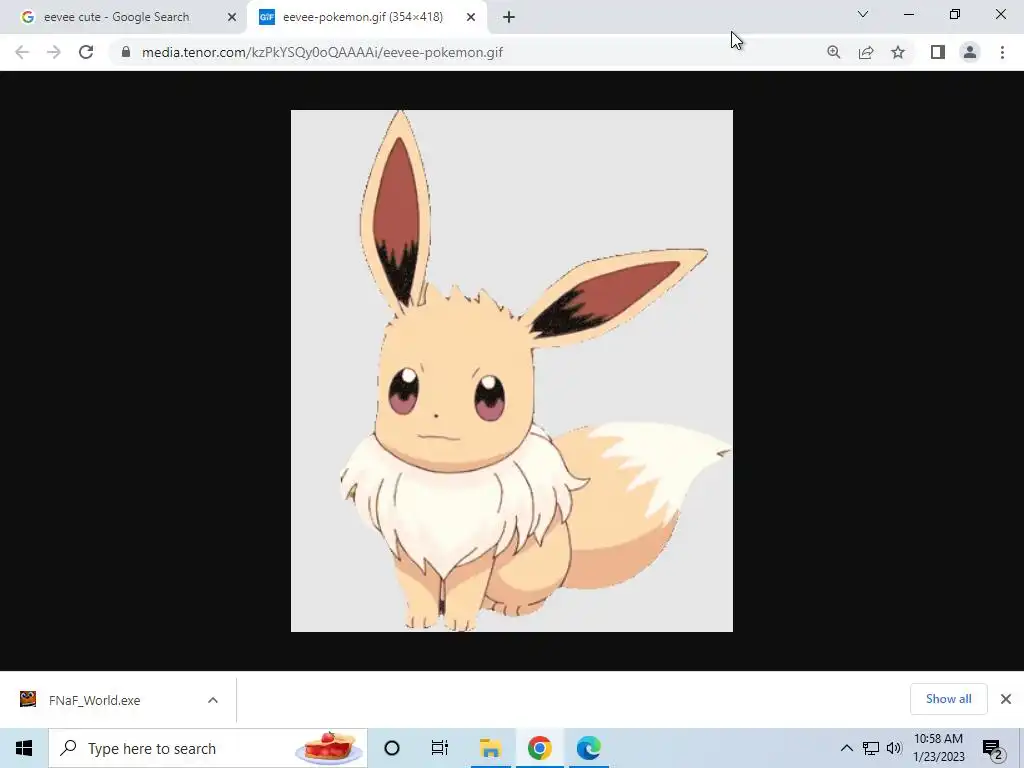Viewport: 1024px width, 768px height.
Task: Go forward using browser arrow
Action: pyautogui.click(x=54, y=52)
